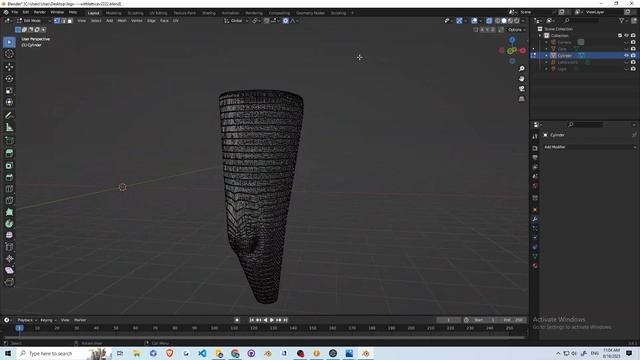Screen dimensions: 640x360
Task: Activate the Extrude Region tool
Action: (9, 153)
